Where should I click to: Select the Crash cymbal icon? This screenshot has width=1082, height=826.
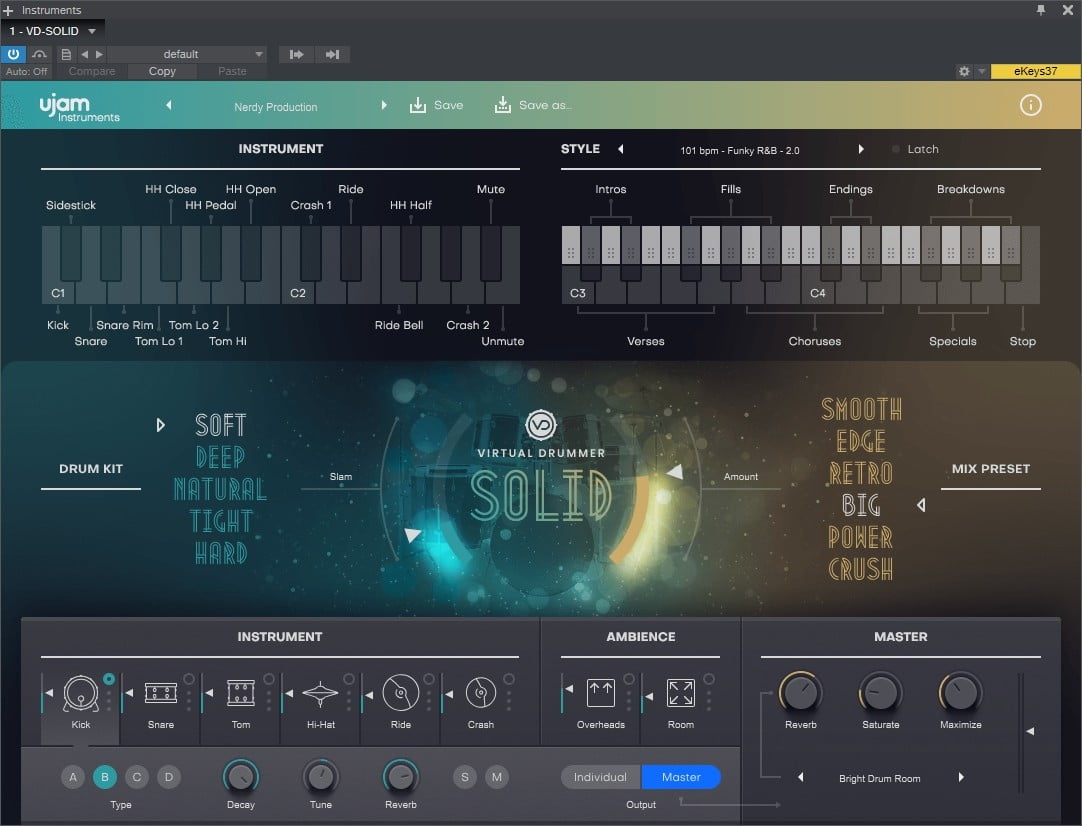480,694
